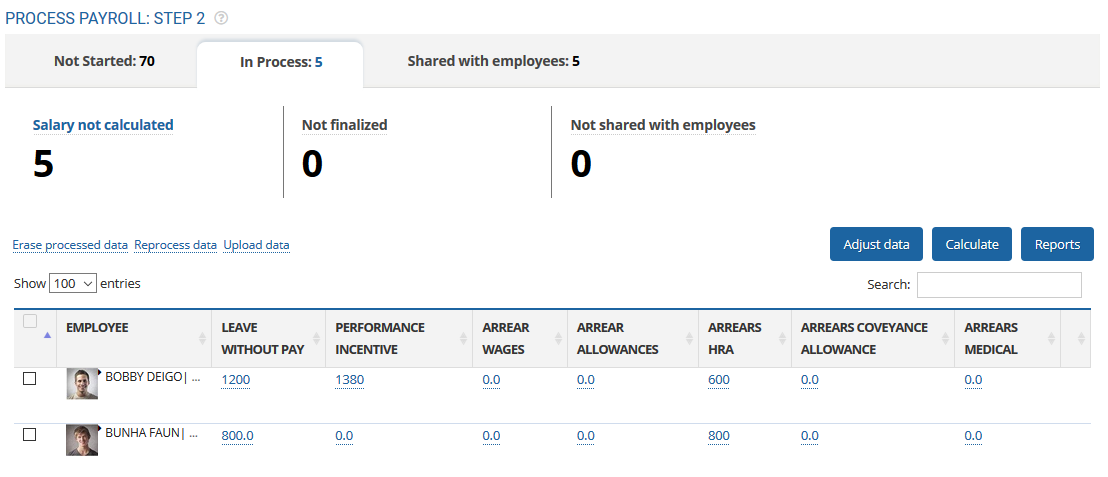Switch to the Not Started tab
1108x477 pixels.
pos(104,61)
